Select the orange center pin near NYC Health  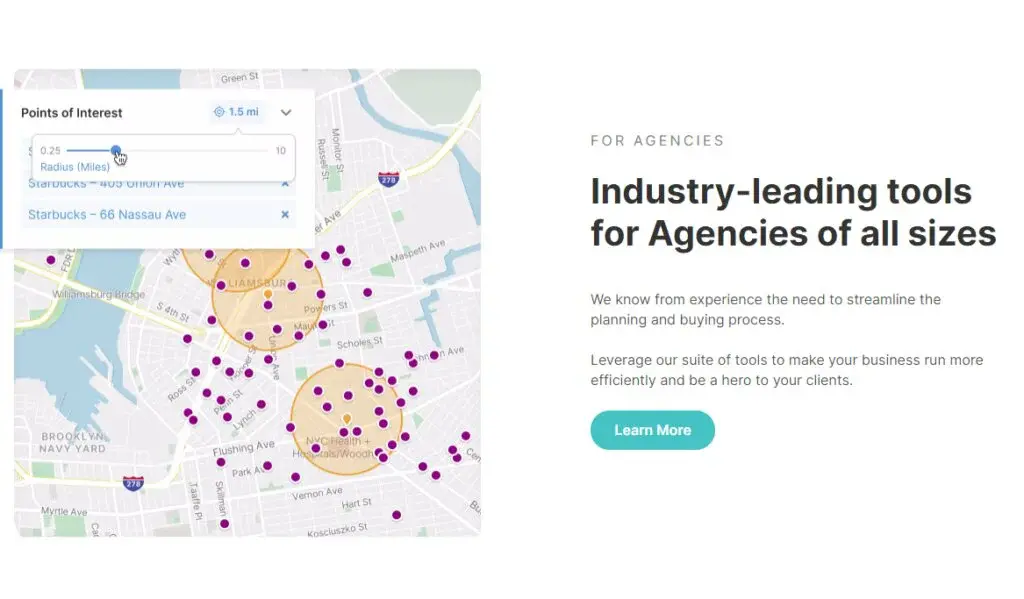tap(347, 418)
